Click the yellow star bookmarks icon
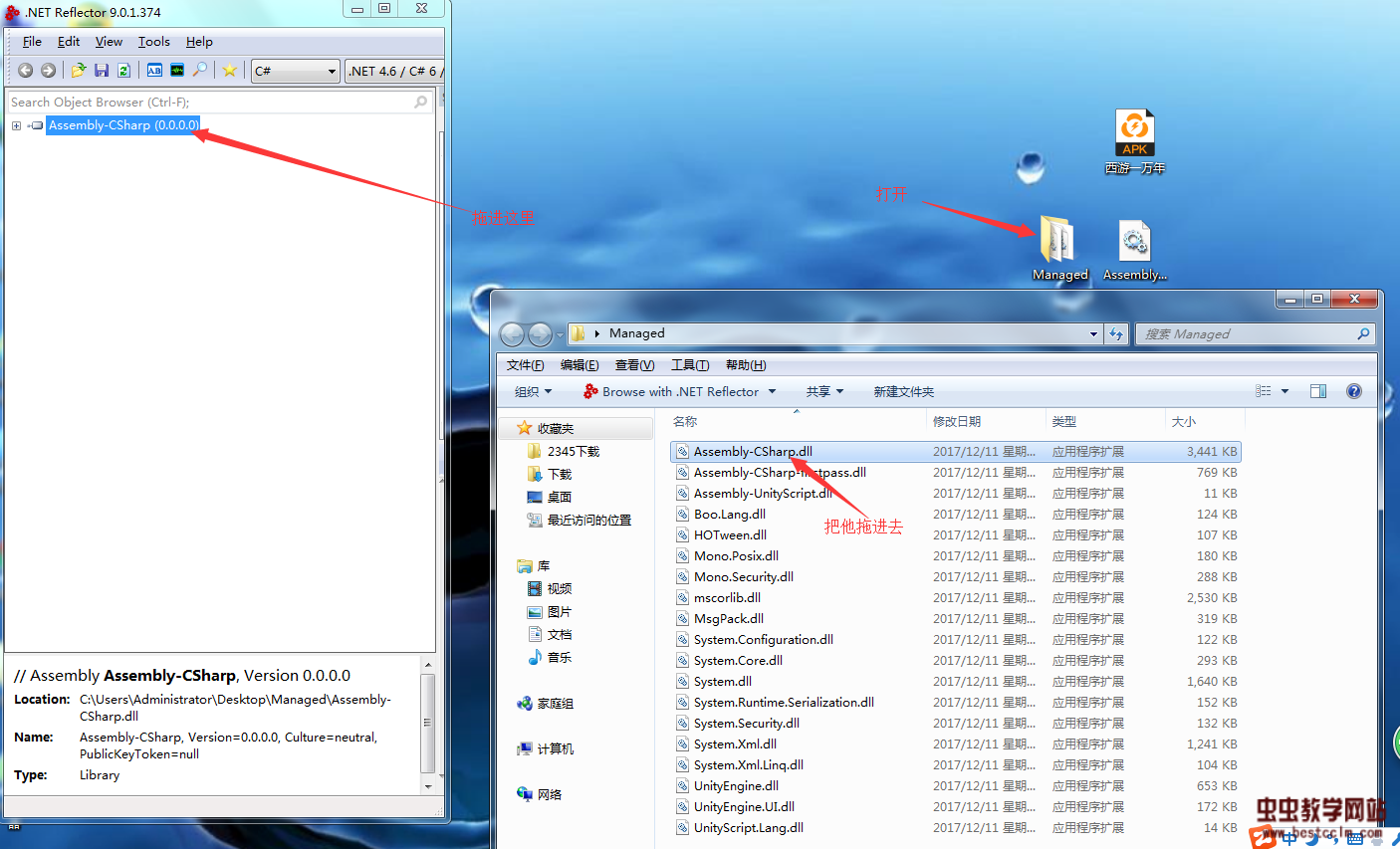The width and height of the screenshot is (1400, 849). click(x=230, y=71)
